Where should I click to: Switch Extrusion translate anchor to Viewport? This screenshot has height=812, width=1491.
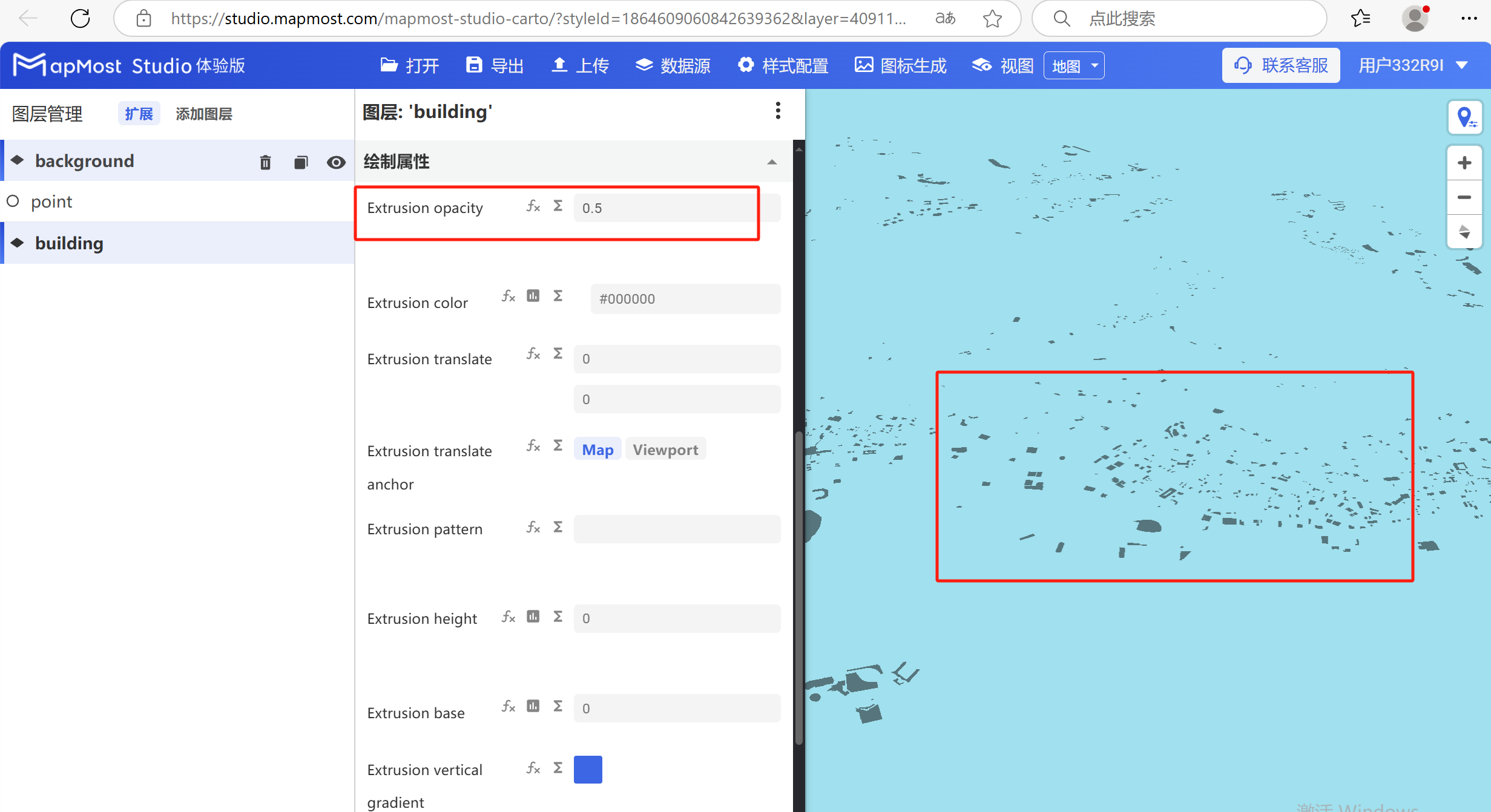(665, 449)
